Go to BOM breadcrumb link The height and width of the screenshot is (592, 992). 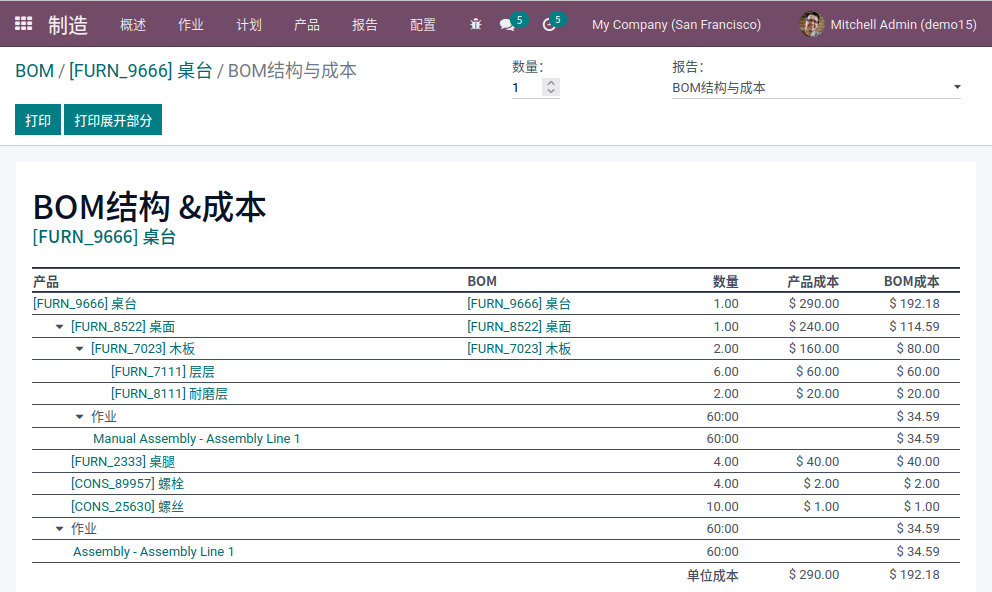34,71
